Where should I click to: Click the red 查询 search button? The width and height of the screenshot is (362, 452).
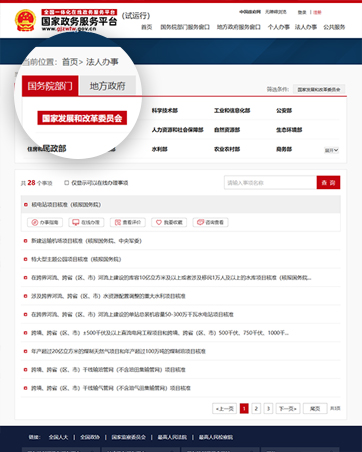[x=328, y=183]
